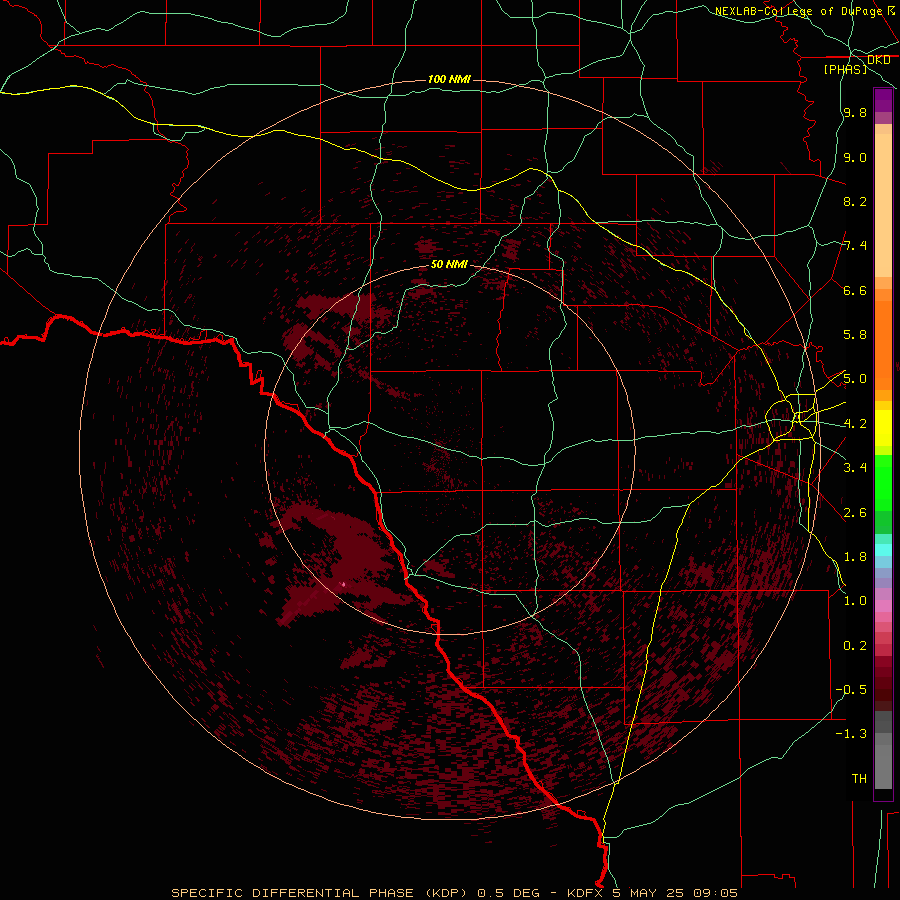Click the KDFX 5 MAY 25 09:05 timestamp
Image resolution: width=900 pixels, height=900 pixels.
652,893
